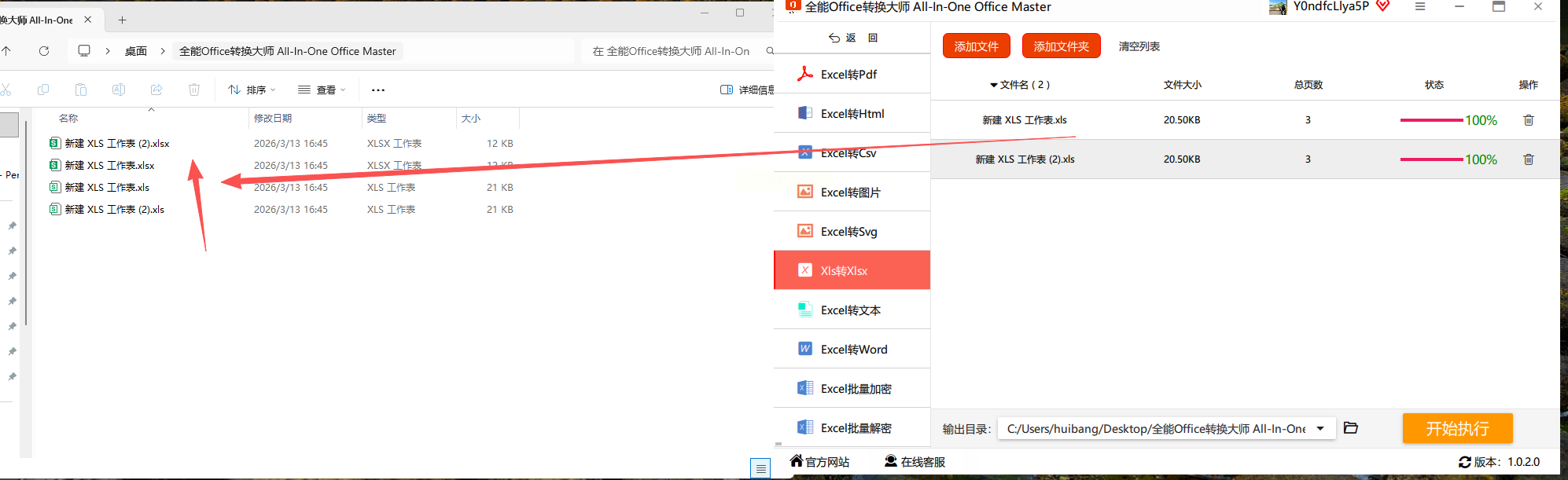This screenshot has height=480, width=1568.
Task: Browse for an output folder via the folder icon
Action: pos(1351,428)
